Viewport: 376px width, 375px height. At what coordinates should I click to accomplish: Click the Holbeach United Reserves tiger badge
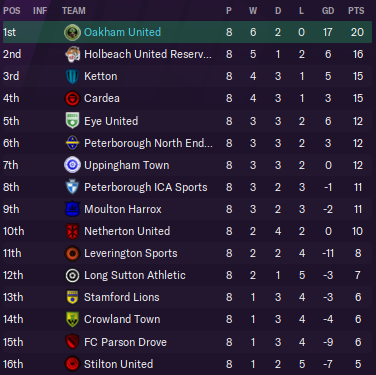tap(72, 54)
